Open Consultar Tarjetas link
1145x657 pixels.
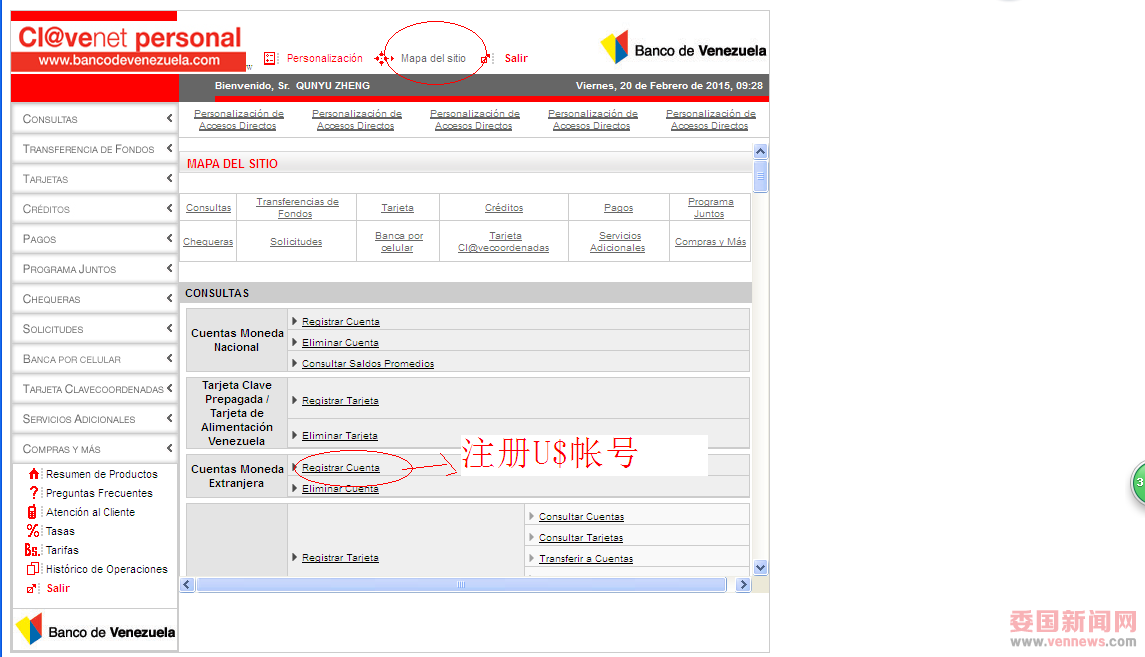pos(581,538)
